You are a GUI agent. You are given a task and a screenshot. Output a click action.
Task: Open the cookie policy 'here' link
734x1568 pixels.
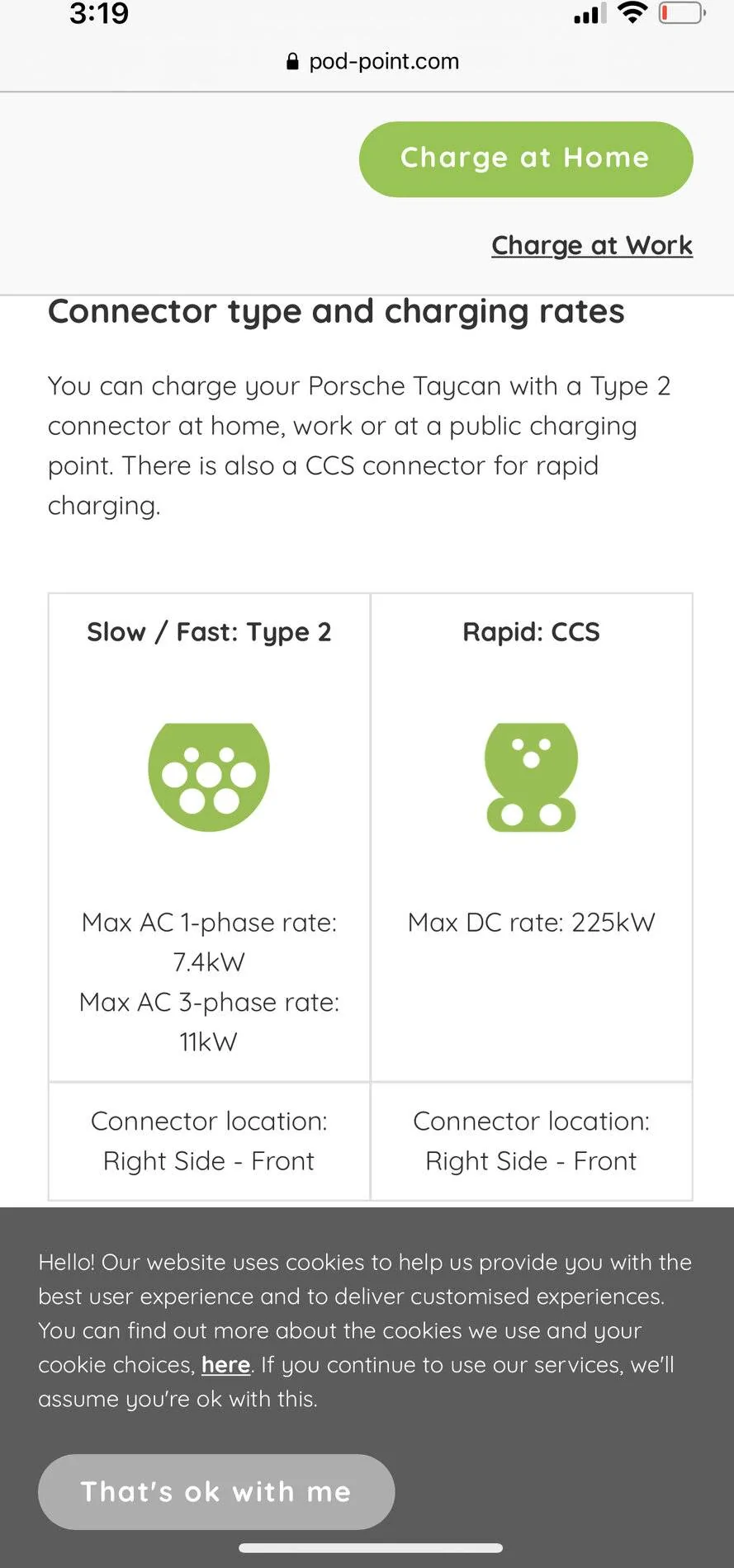225,1364
